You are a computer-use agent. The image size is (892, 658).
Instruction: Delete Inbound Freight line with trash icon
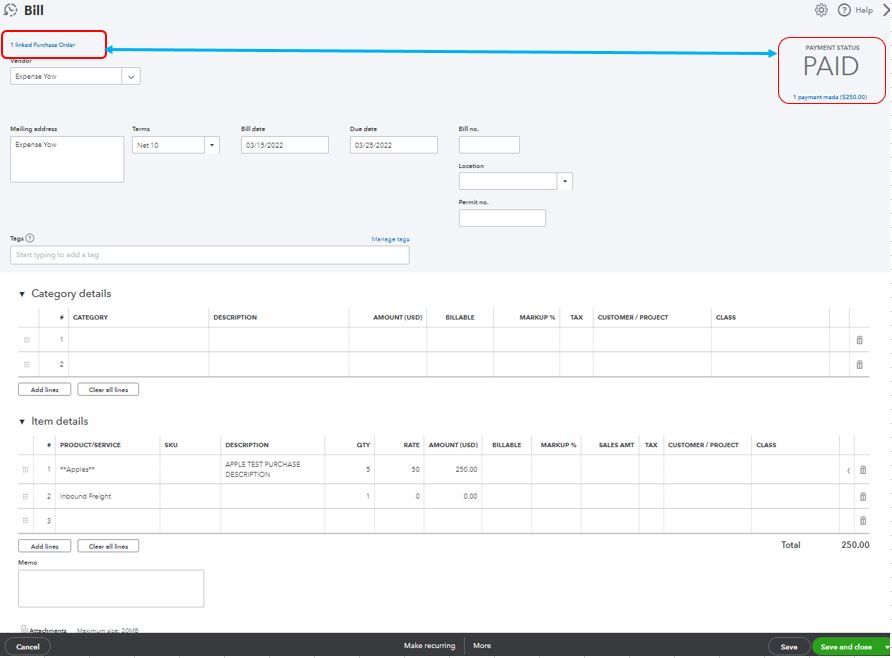tap(862, 497)
